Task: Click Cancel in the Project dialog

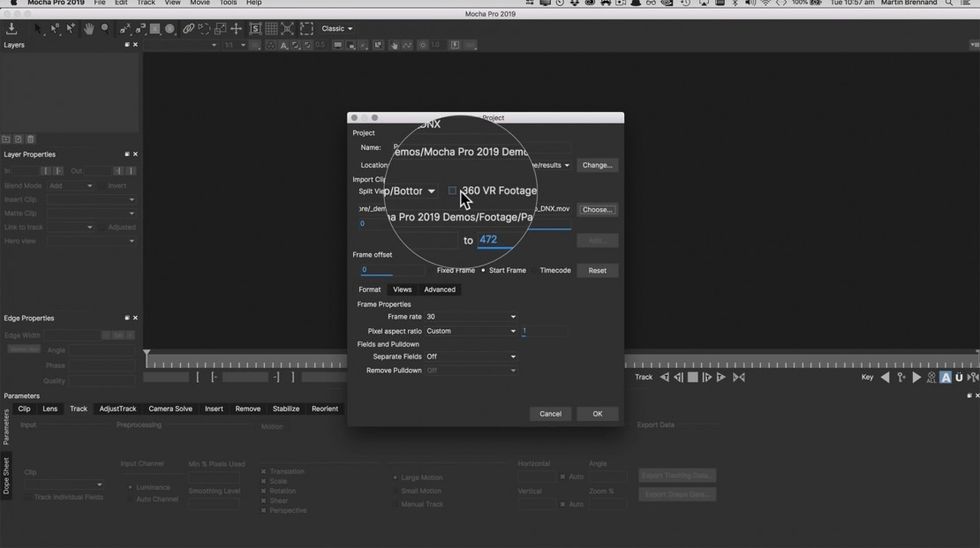Action: 551,414
